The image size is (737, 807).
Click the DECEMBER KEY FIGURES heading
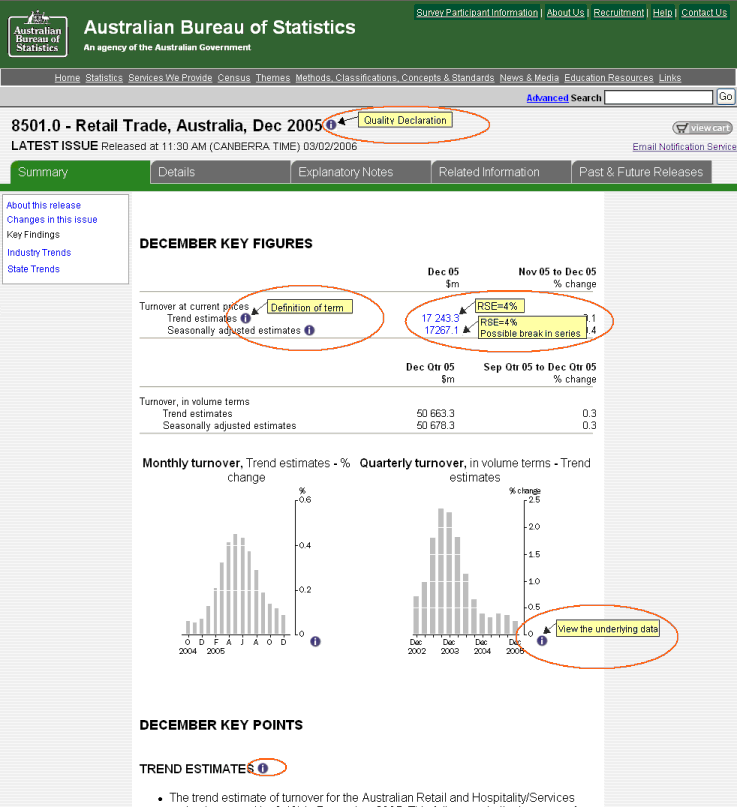(226, 243)
